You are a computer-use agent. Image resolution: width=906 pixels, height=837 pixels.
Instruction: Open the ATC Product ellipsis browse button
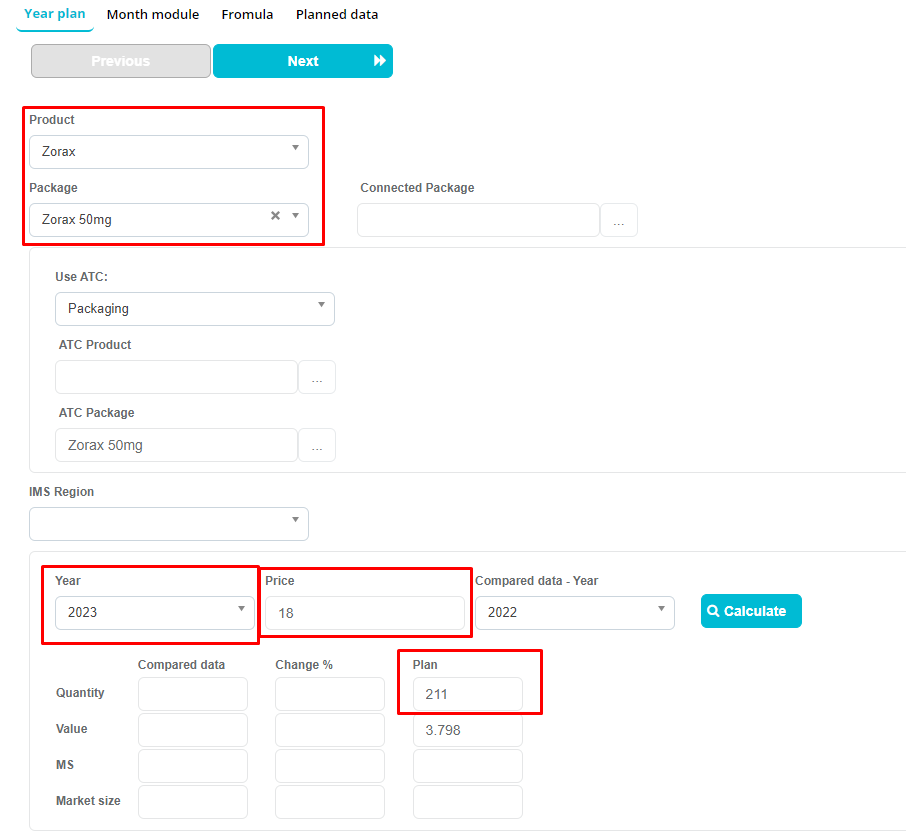[x=316, y=378]
